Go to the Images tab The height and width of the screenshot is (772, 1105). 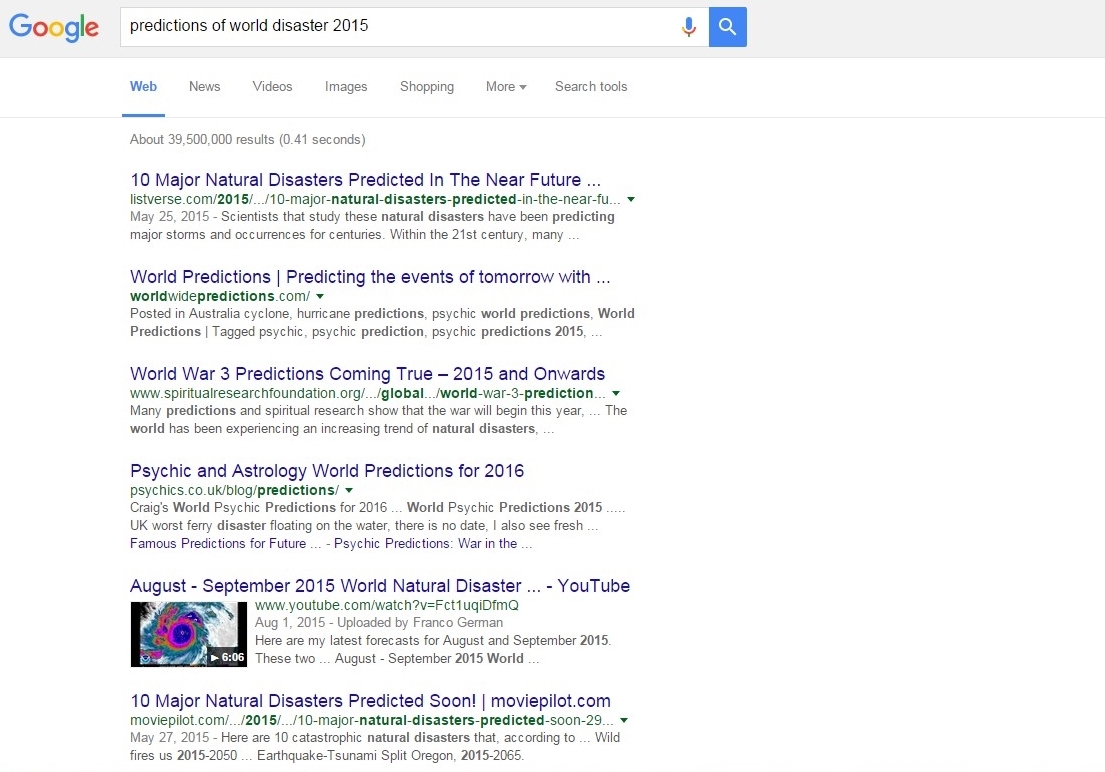pos(346,87)
